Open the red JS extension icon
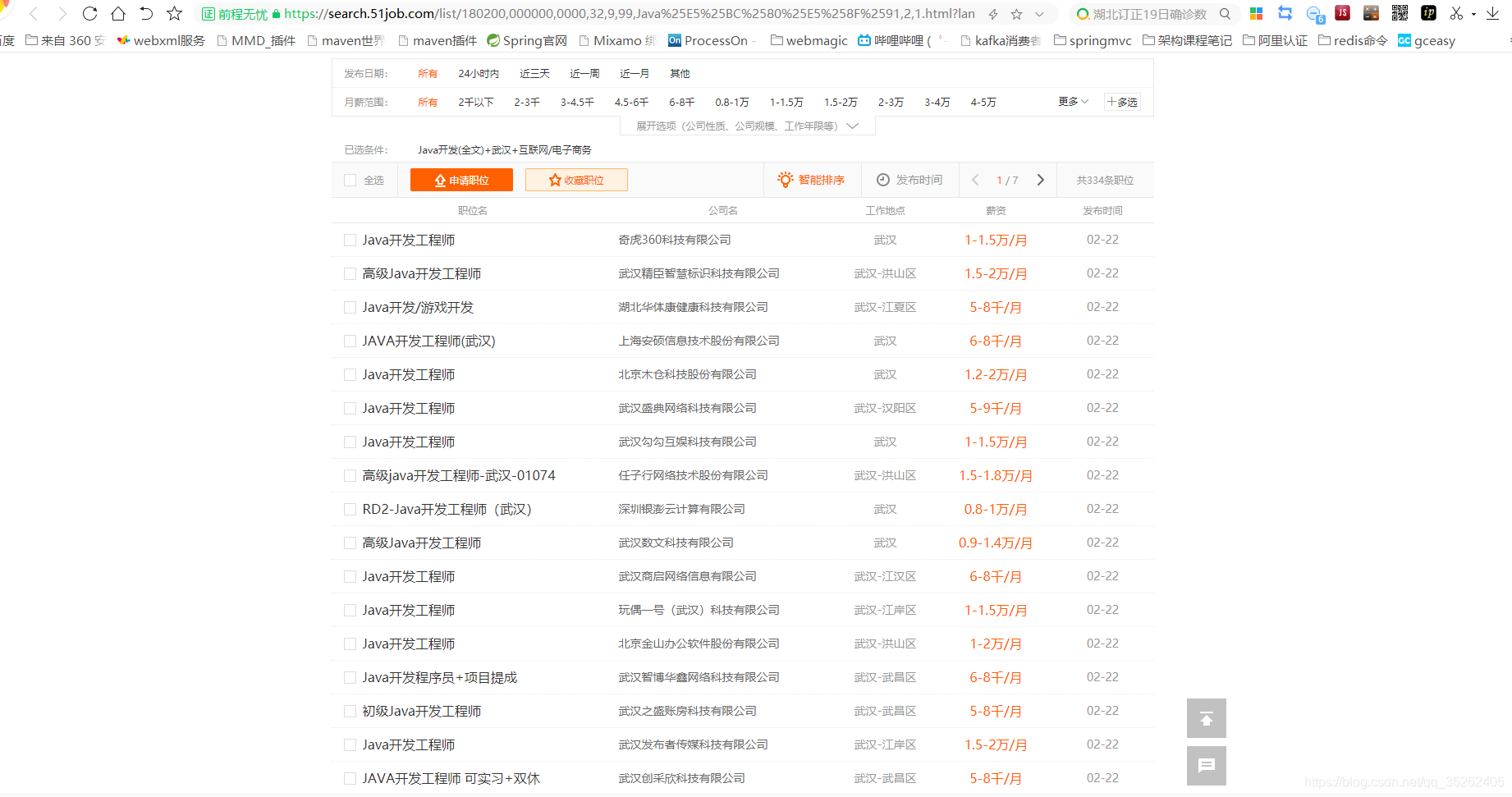1512x797 pixels. click(x=1343, y=12)
